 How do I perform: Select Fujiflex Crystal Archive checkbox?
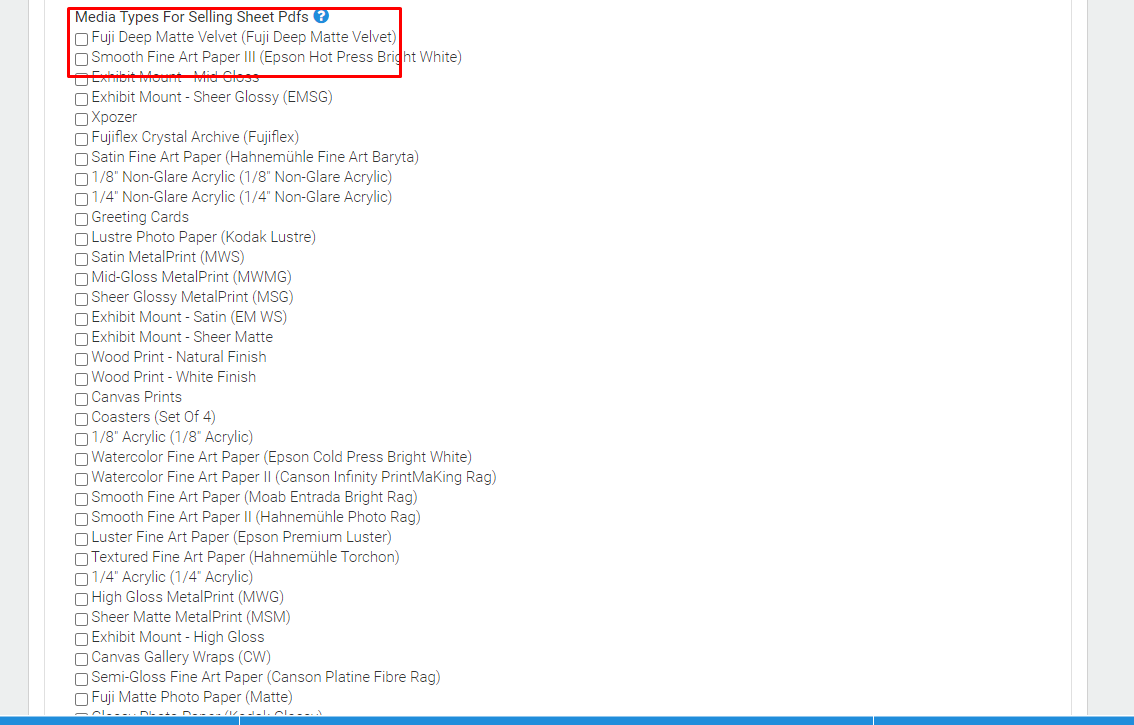(82, 139)
